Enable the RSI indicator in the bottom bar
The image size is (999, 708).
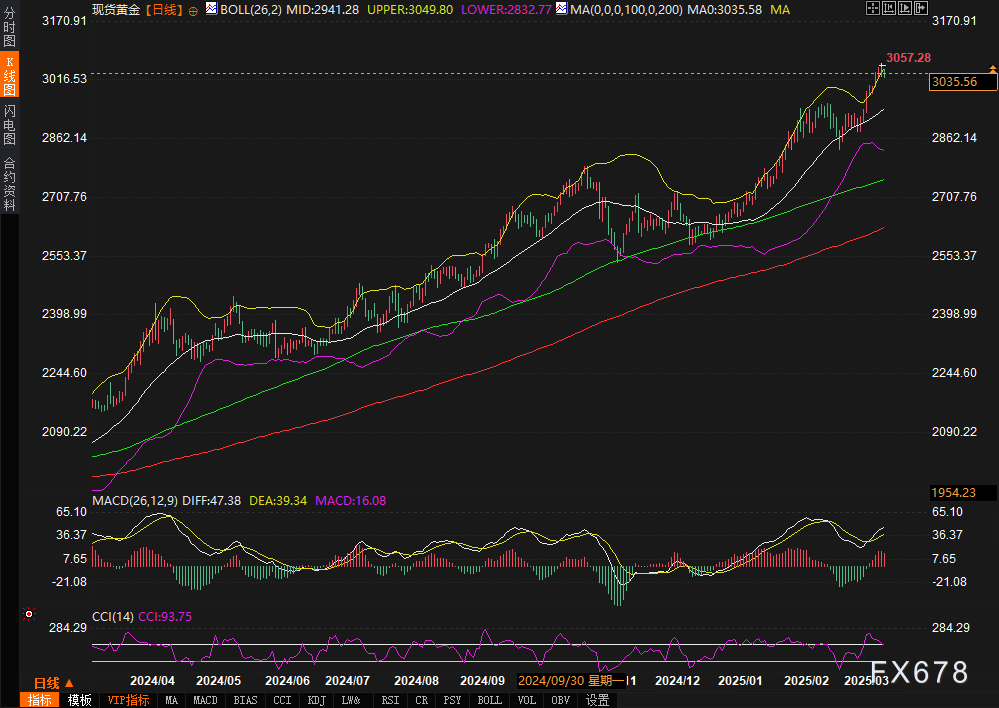[x=390, y=700]
